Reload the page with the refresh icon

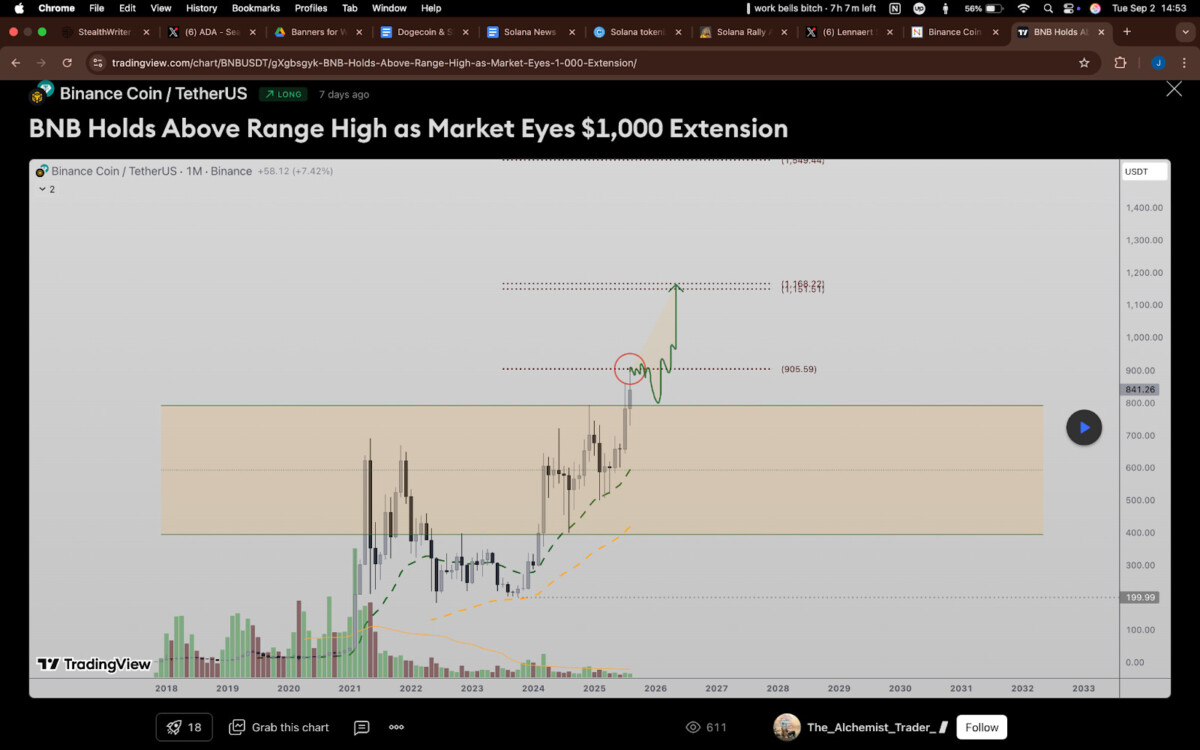coord(67,63)
